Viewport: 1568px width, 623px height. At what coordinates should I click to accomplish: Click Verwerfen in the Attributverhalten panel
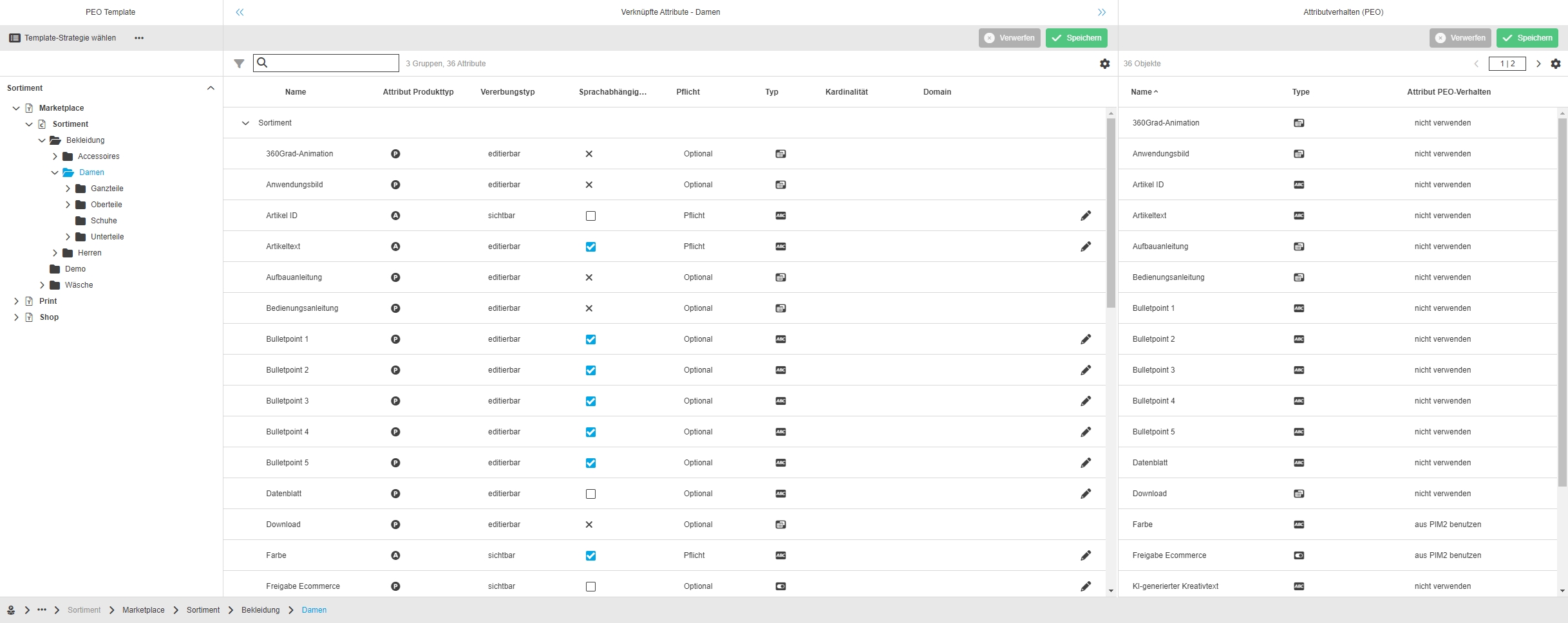pyautogui.click(x=1460, y=38)
